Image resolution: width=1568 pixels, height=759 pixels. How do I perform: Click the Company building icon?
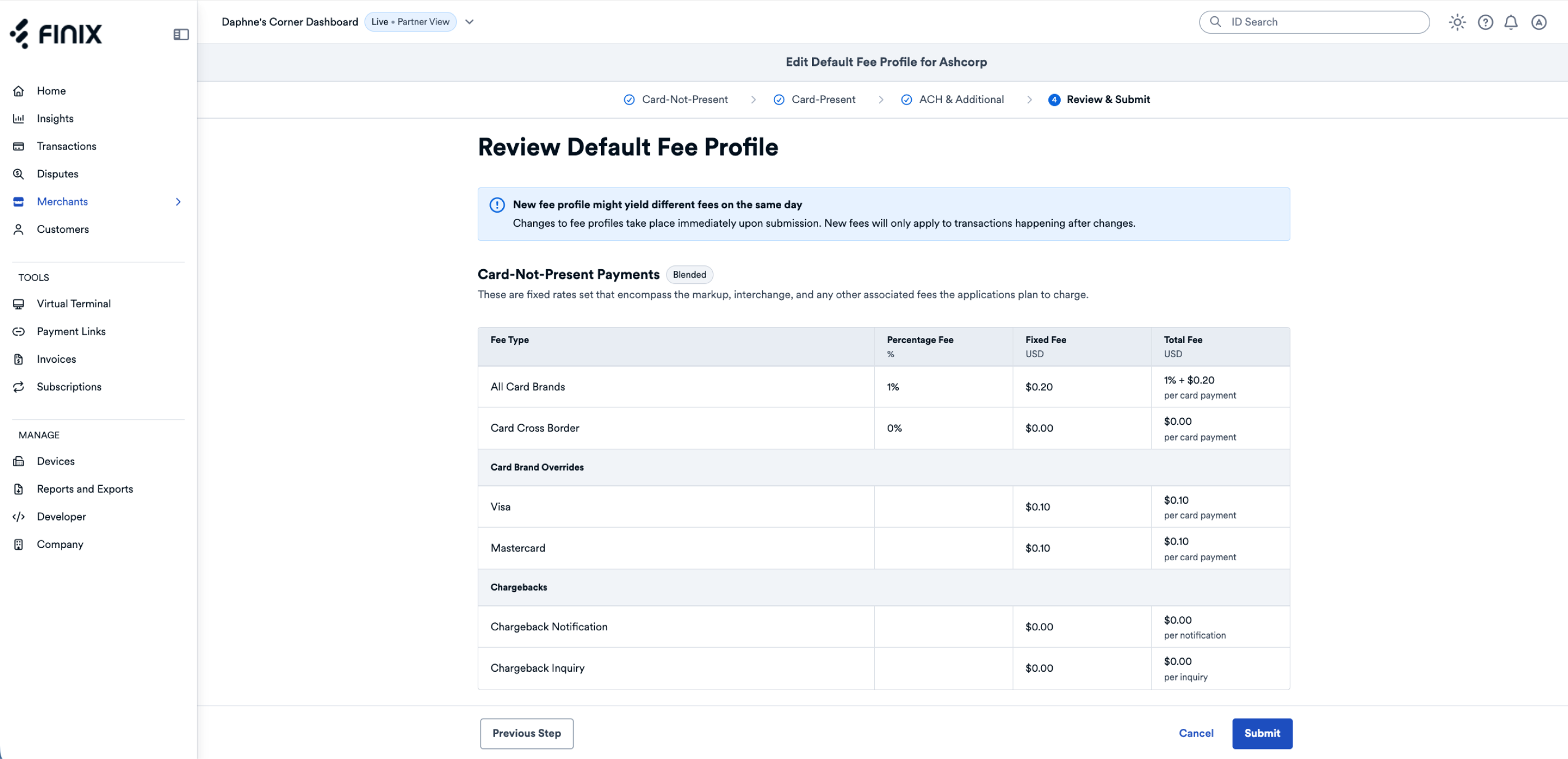(18, 544)
